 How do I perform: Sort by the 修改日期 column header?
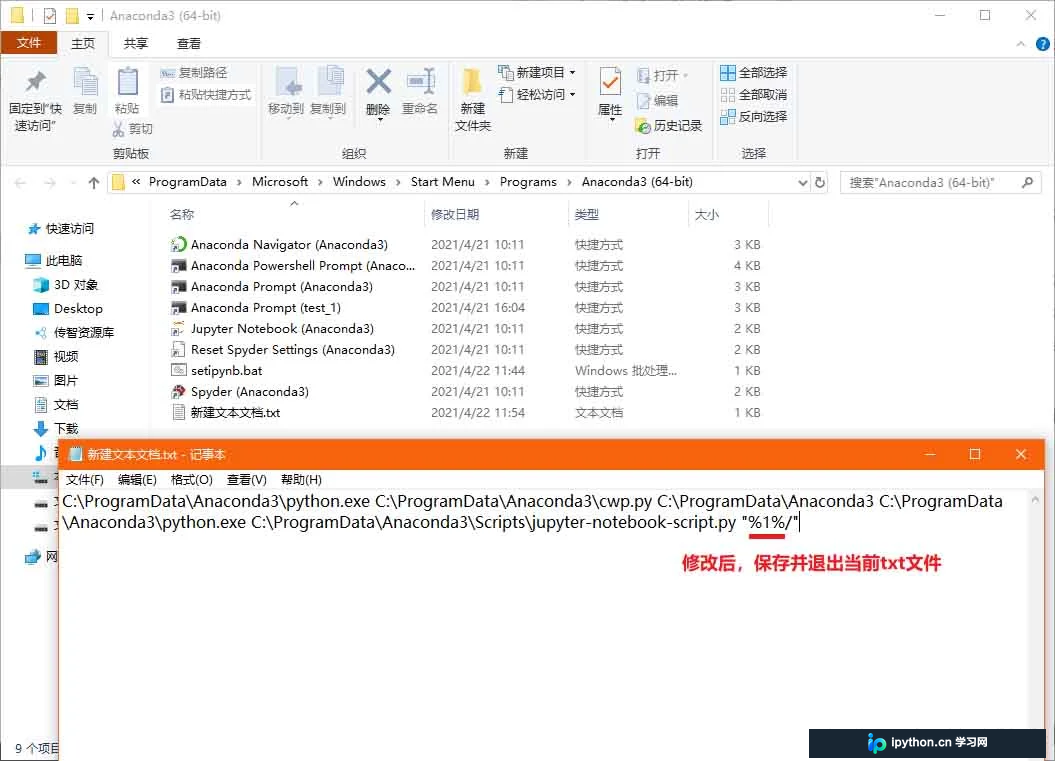(x=455, y=215)
